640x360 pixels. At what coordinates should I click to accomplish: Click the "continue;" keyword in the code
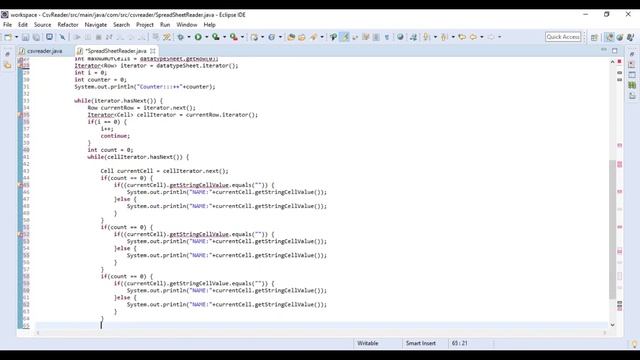coord(115,136)
